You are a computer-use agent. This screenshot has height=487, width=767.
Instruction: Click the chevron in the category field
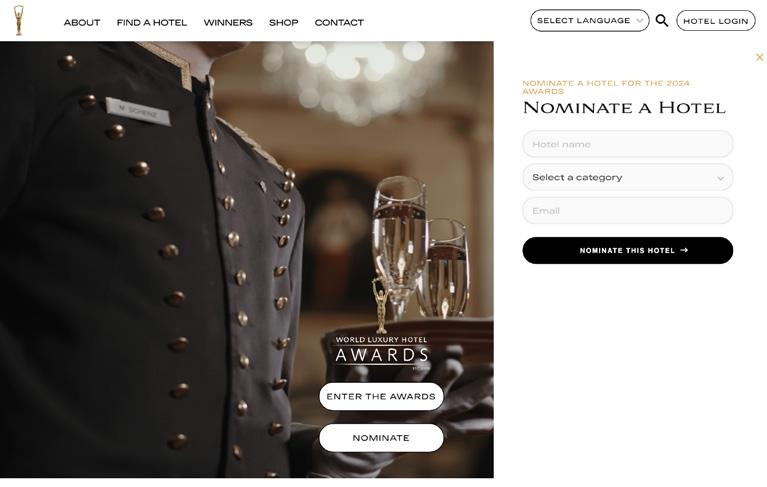tap(720, 178)
